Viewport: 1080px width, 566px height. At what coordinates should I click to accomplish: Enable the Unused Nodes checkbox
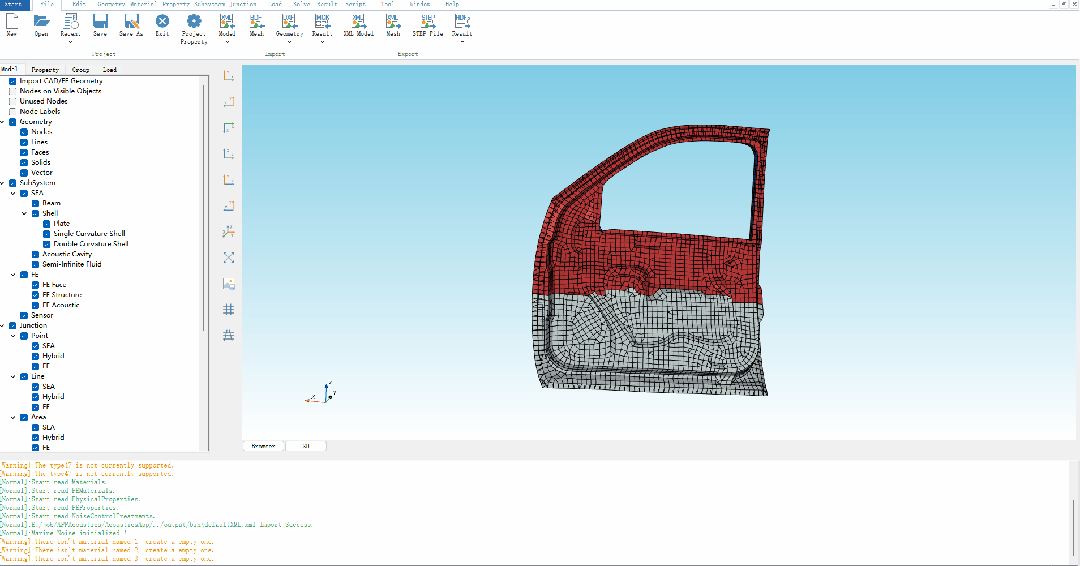click(12, 101)
